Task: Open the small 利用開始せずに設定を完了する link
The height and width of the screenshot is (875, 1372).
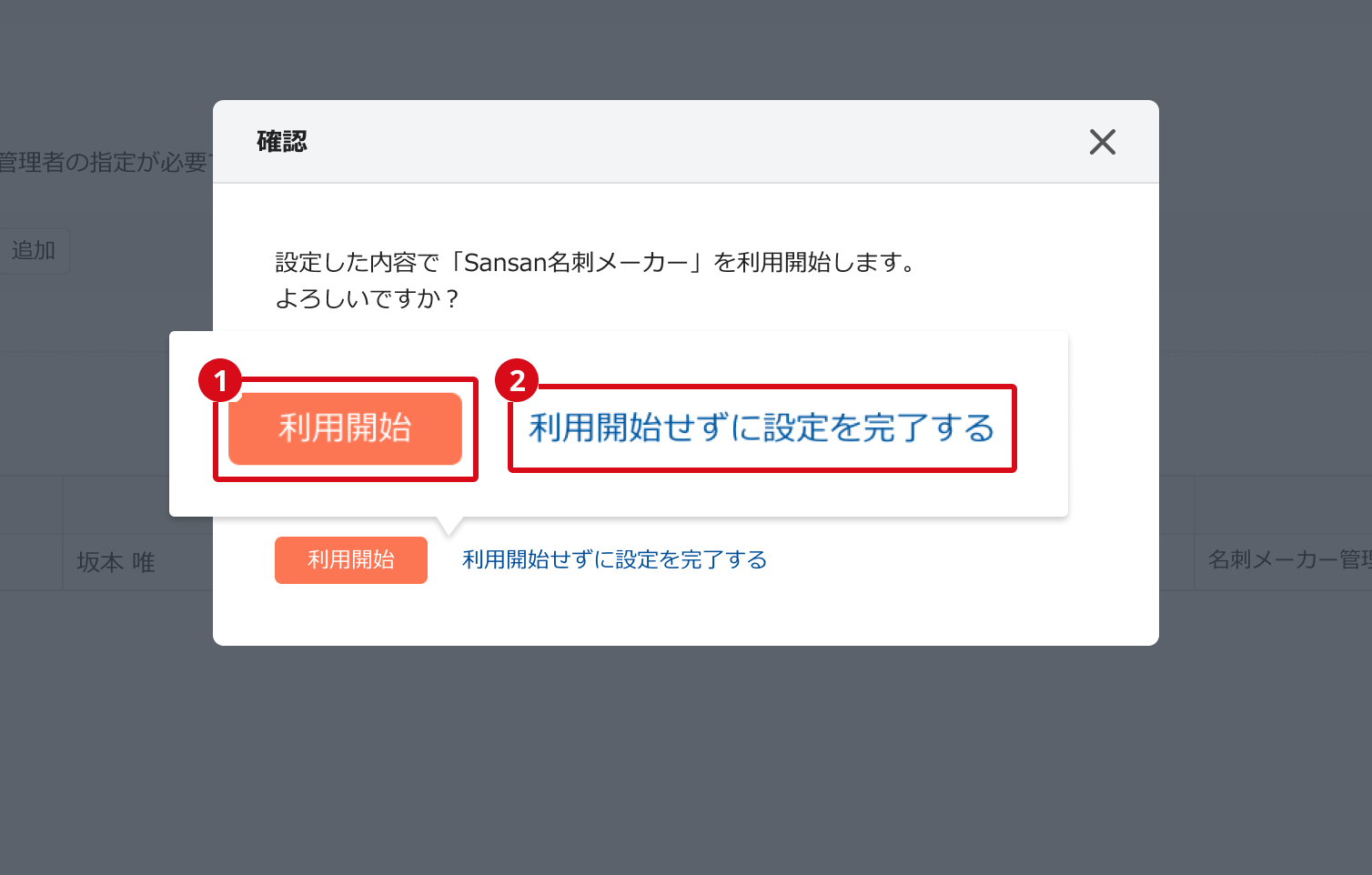Action: click(614, 559)
